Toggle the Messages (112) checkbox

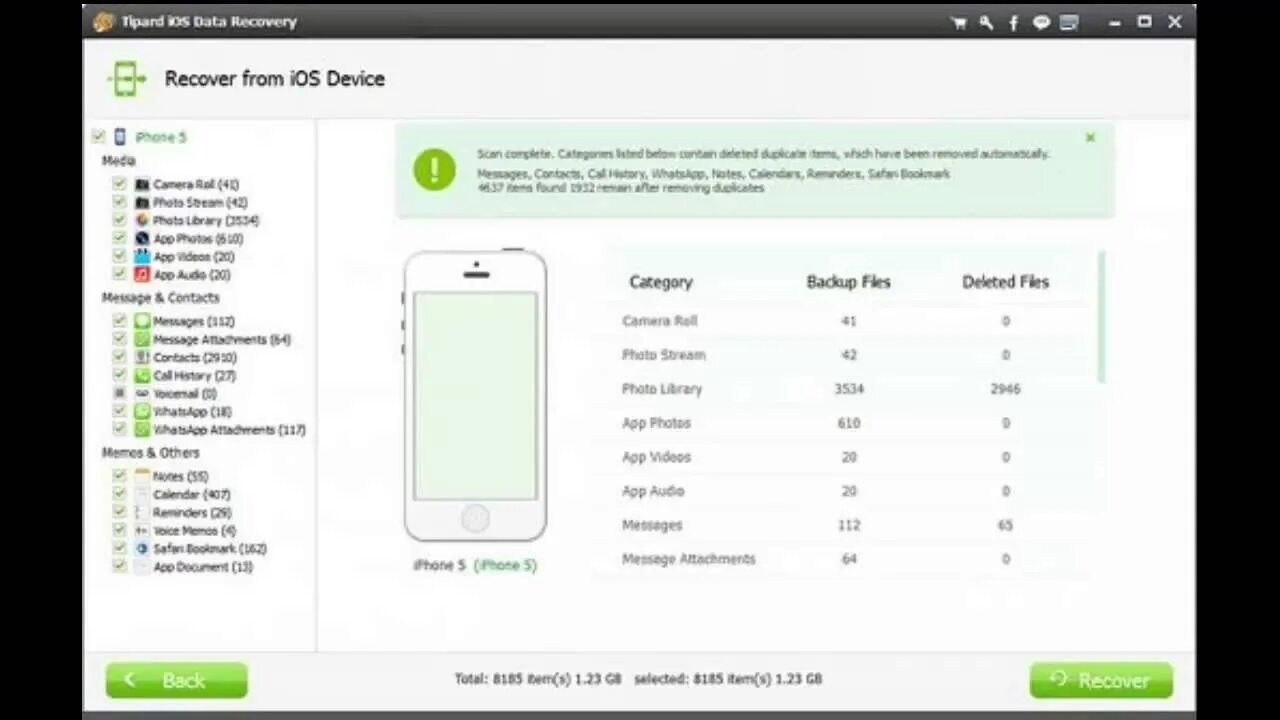(120, 322)
